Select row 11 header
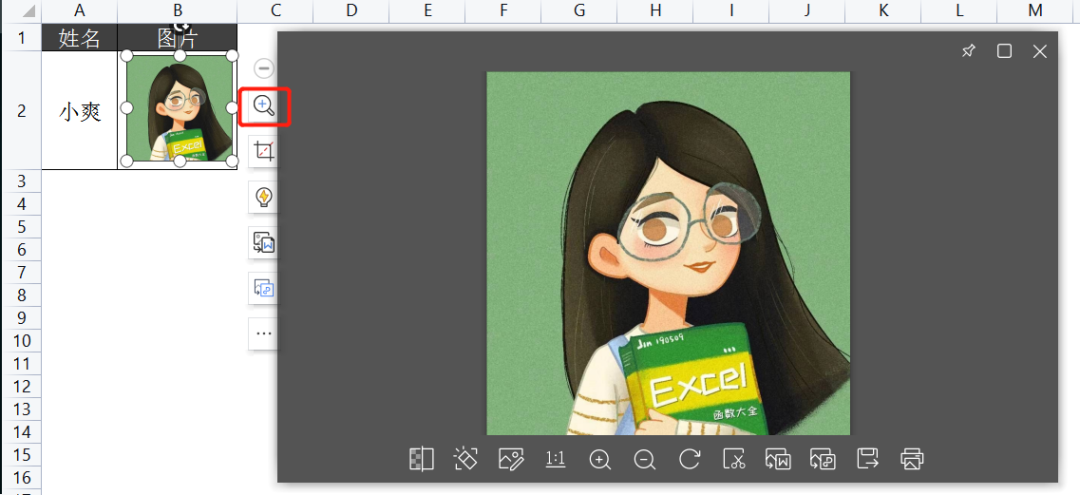Viewport: 1080px width, 495px height. [x=21, y=364]
